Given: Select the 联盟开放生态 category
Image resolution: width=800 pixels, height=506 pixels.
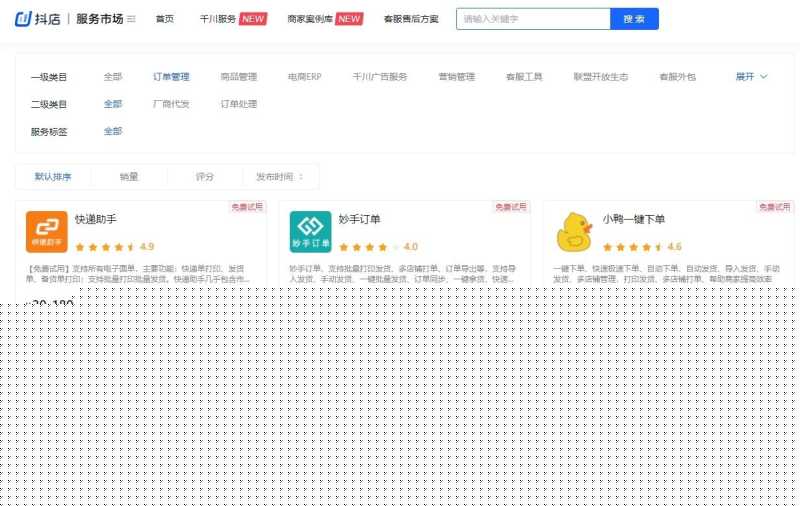Looking at the screenshot, I should [x=601, y=77].
